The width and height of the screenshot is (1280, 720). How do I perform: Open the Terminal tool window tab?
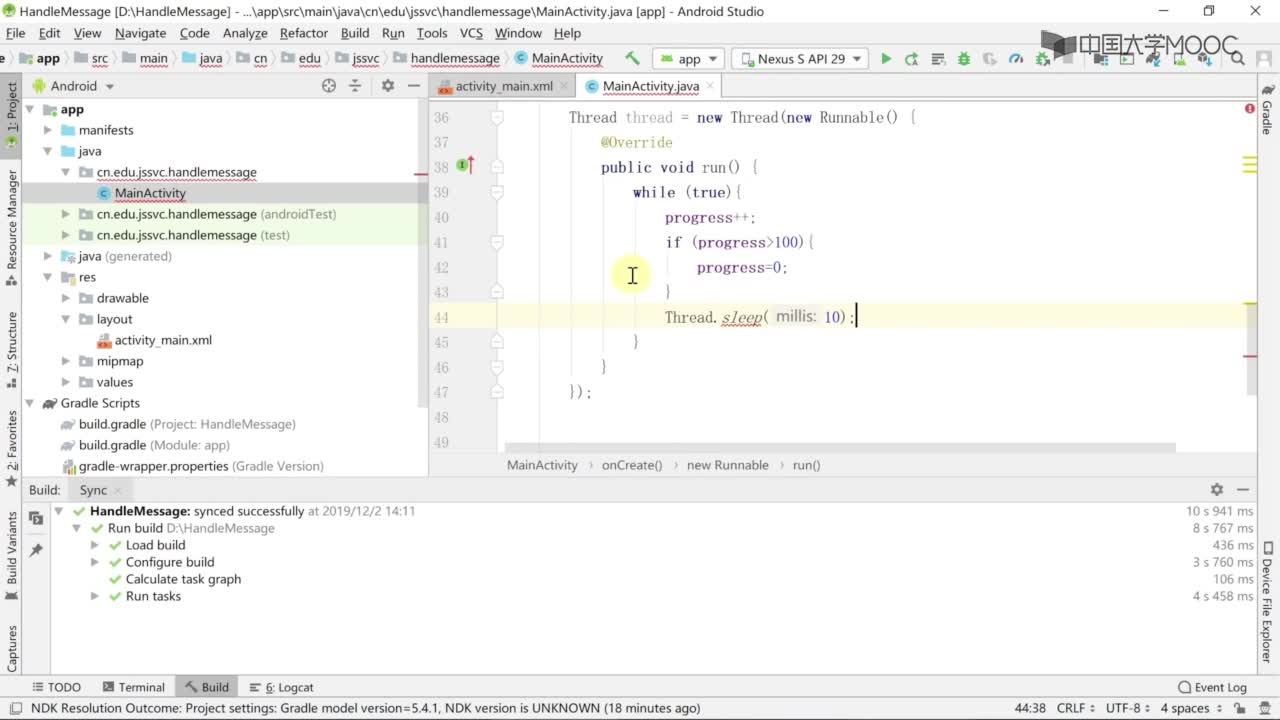click(x=133, y=687)
